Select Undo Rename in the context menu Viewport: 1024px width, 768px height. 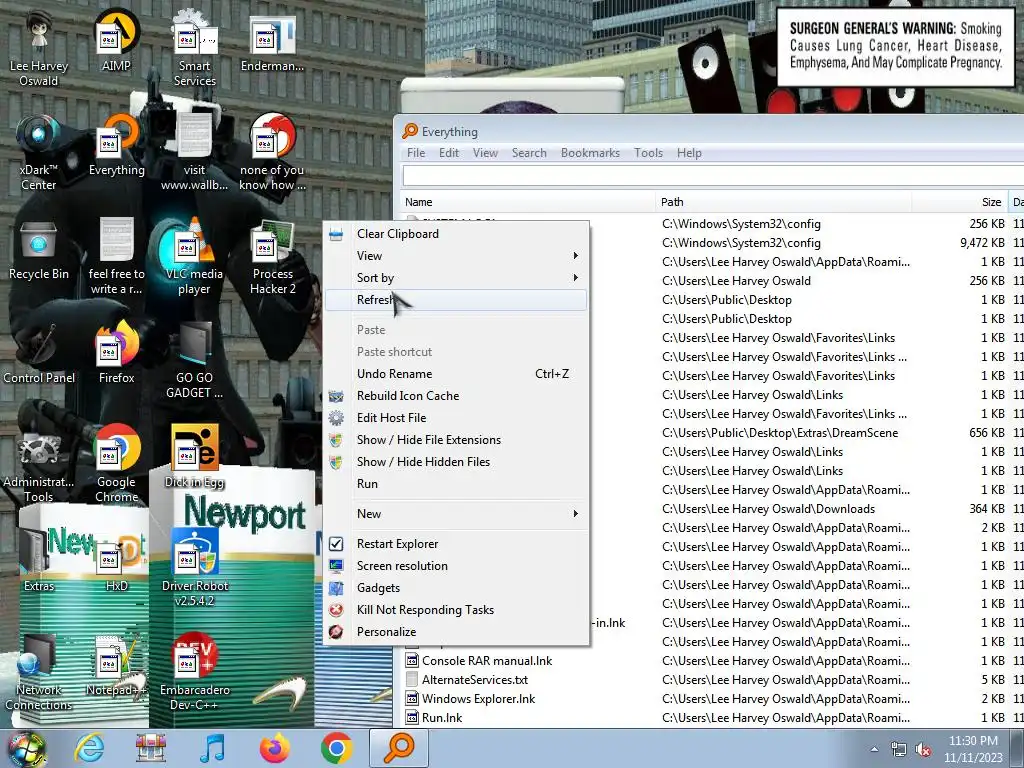coord(455,374)
